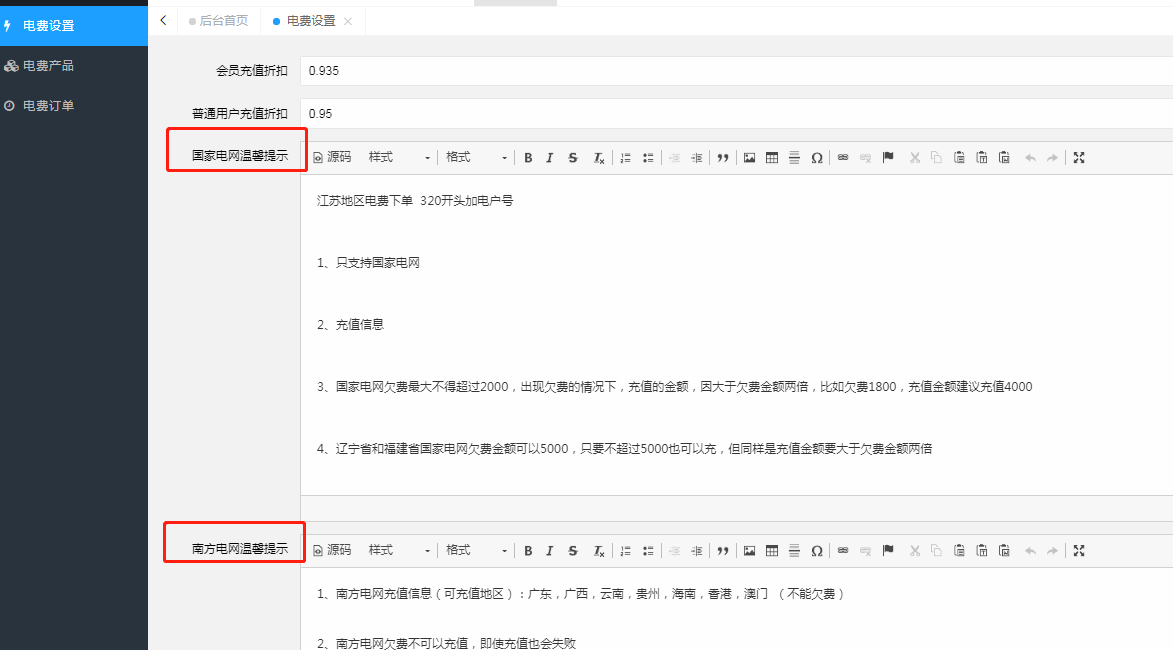Insert horizontal line in the 国家电网 editor
This screenshot has height=650, width=1173.
794,158
